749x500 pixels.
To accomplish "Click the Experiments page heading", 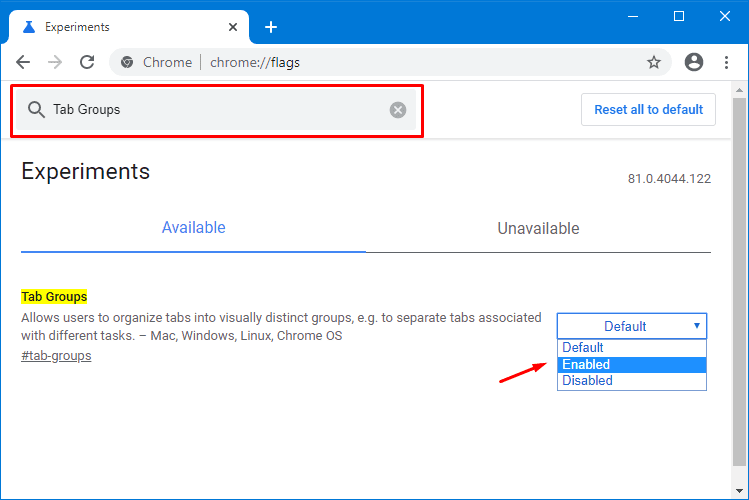I will [x=86, y=171].
